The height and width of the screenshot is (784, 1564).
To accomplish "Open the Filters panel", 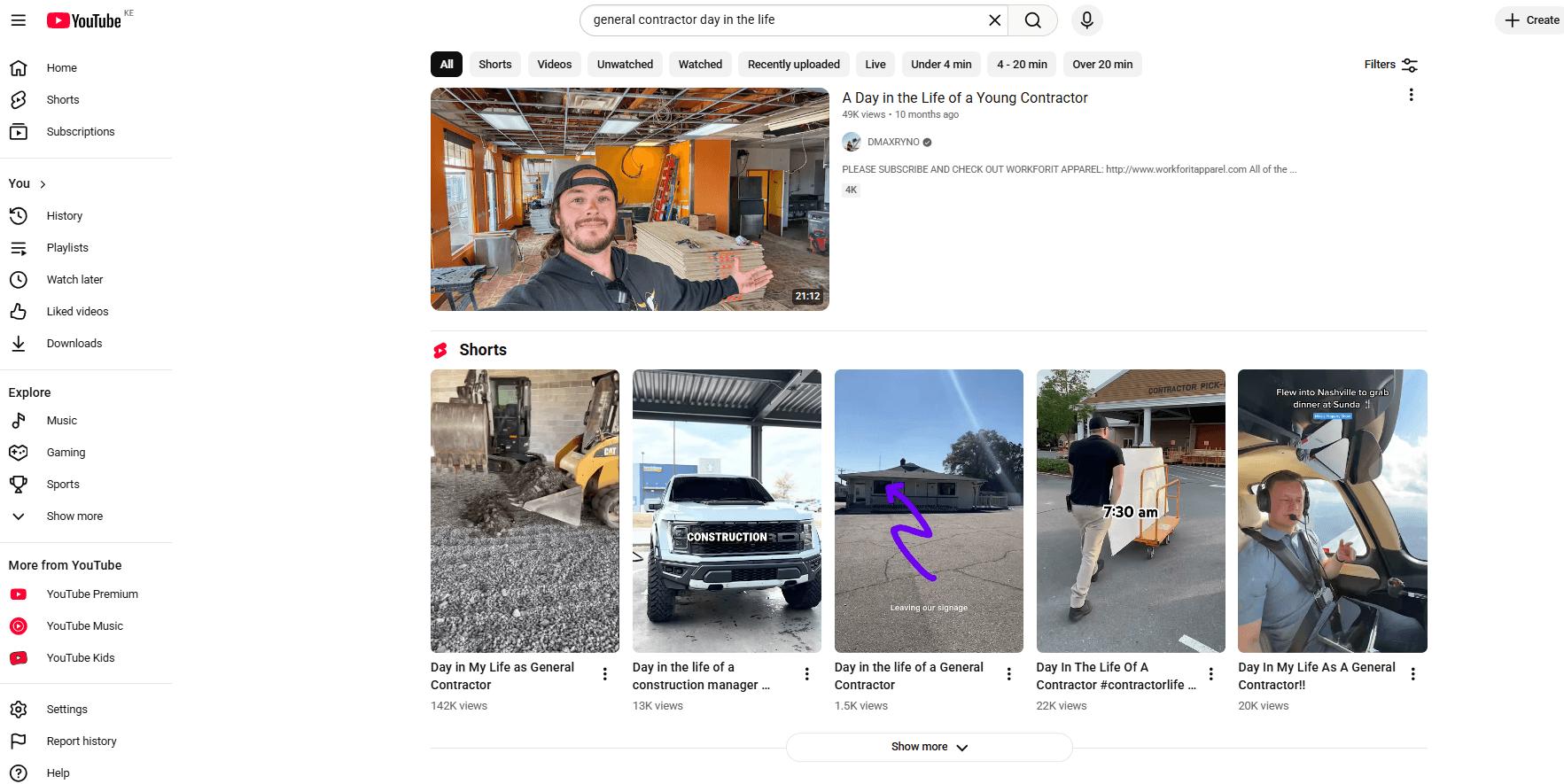I will tap(1391, 65).
